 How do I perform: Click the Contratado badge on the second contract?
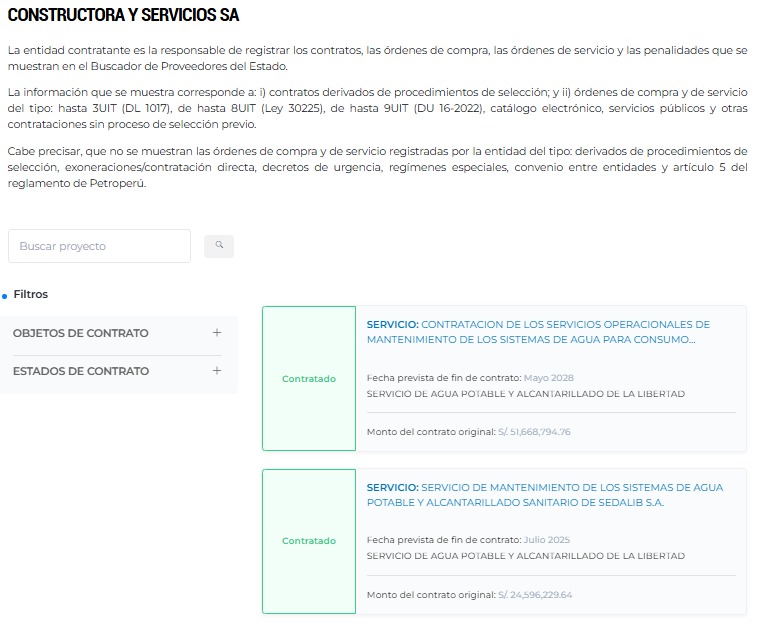tap(309, 541)
